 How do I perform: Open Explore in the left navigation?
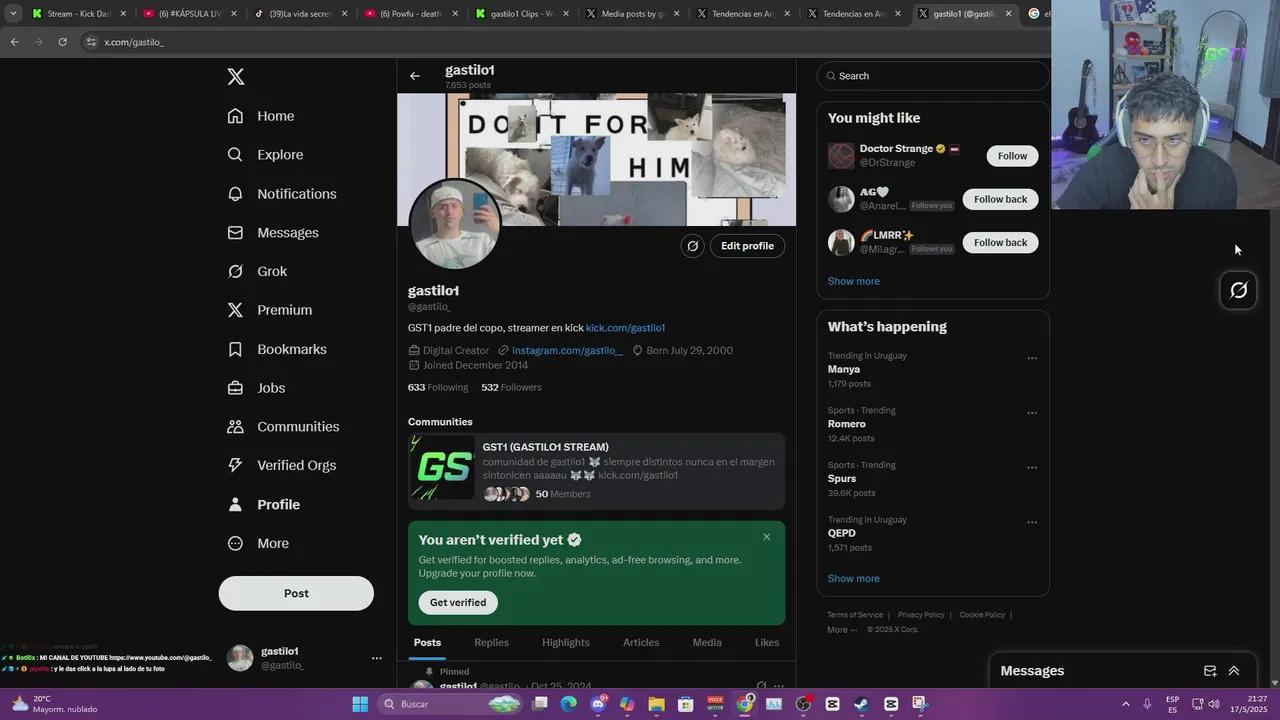(265, 155)
